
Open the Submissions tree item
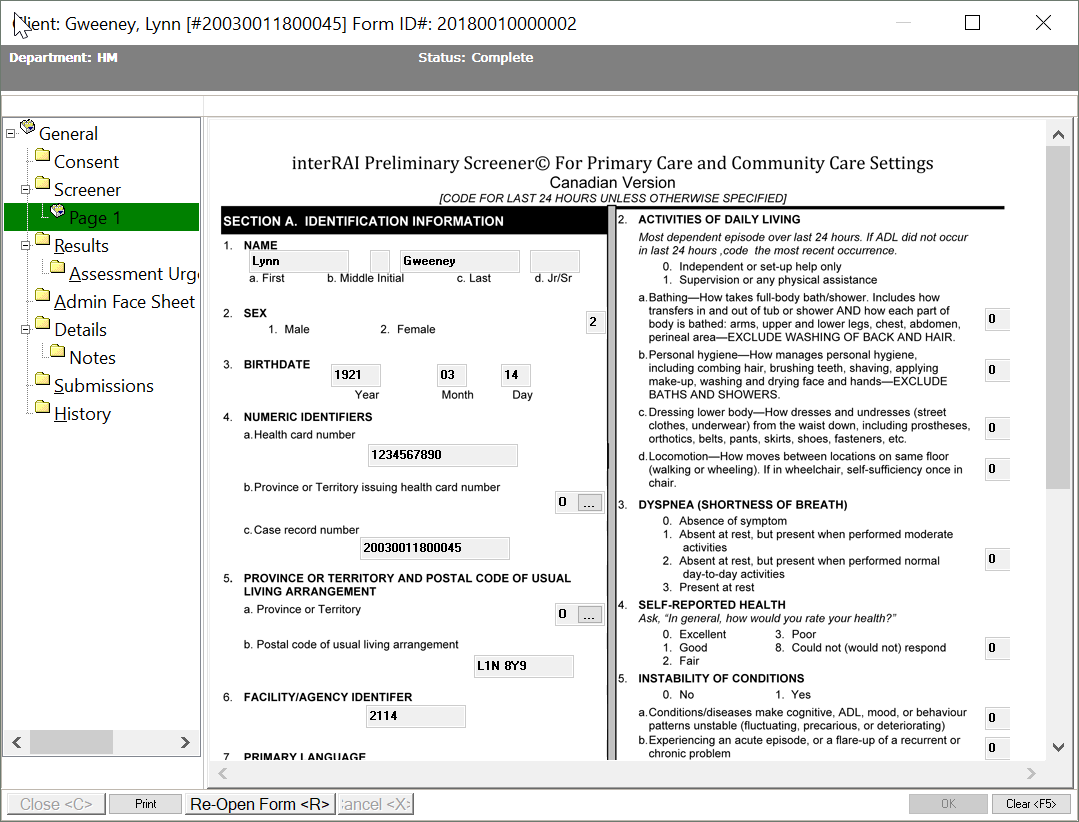103,386
